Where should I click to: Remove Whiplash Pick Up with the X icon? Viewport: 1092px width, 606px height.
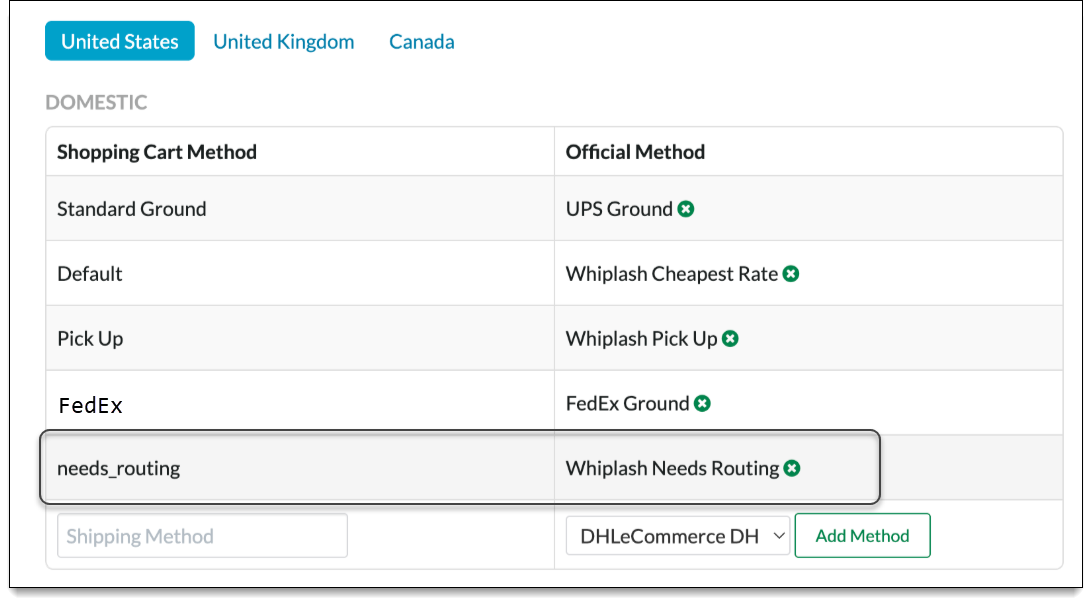pyautogui.click(x=731, y=338)
